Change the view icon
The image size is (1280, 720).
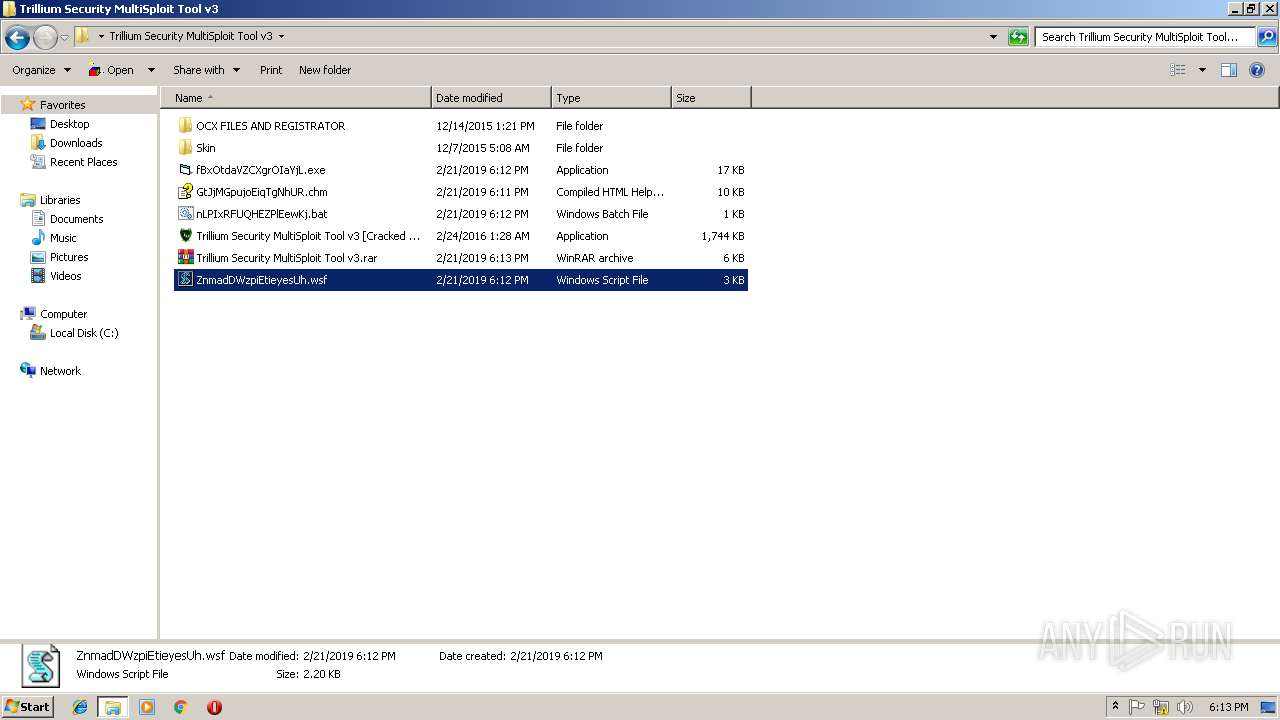pos(1178,70)
